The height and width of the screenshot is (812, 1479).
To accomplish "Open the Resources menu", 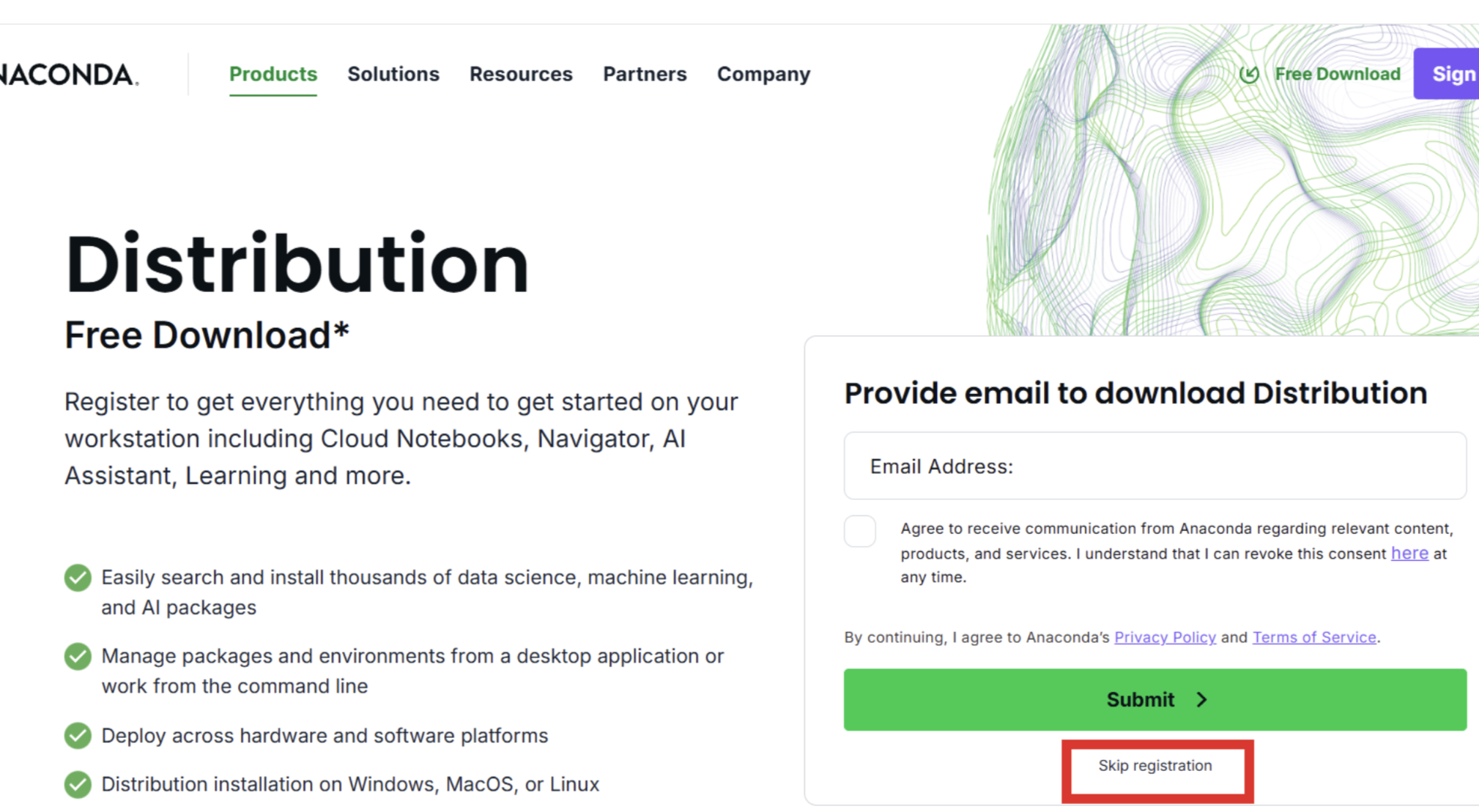I will [x=521, y=74].
